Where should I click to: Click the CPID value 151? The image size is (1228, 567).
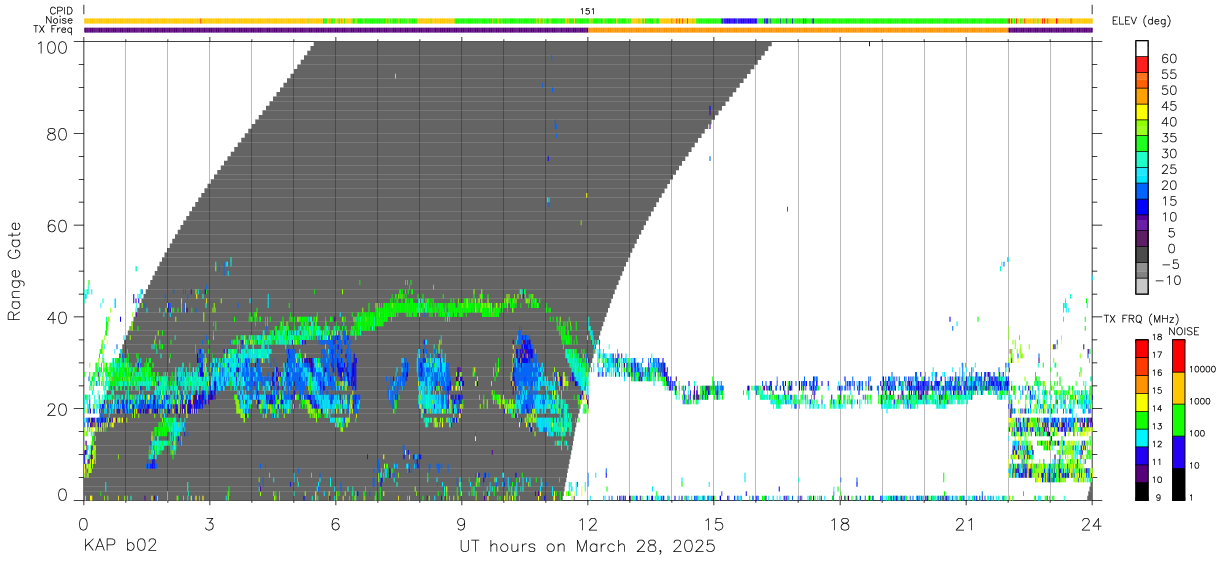588,11
